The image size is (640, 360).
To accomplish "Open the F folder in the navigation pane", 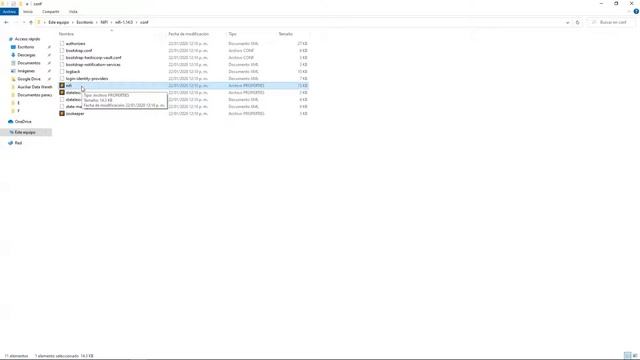I will (18, 111).
